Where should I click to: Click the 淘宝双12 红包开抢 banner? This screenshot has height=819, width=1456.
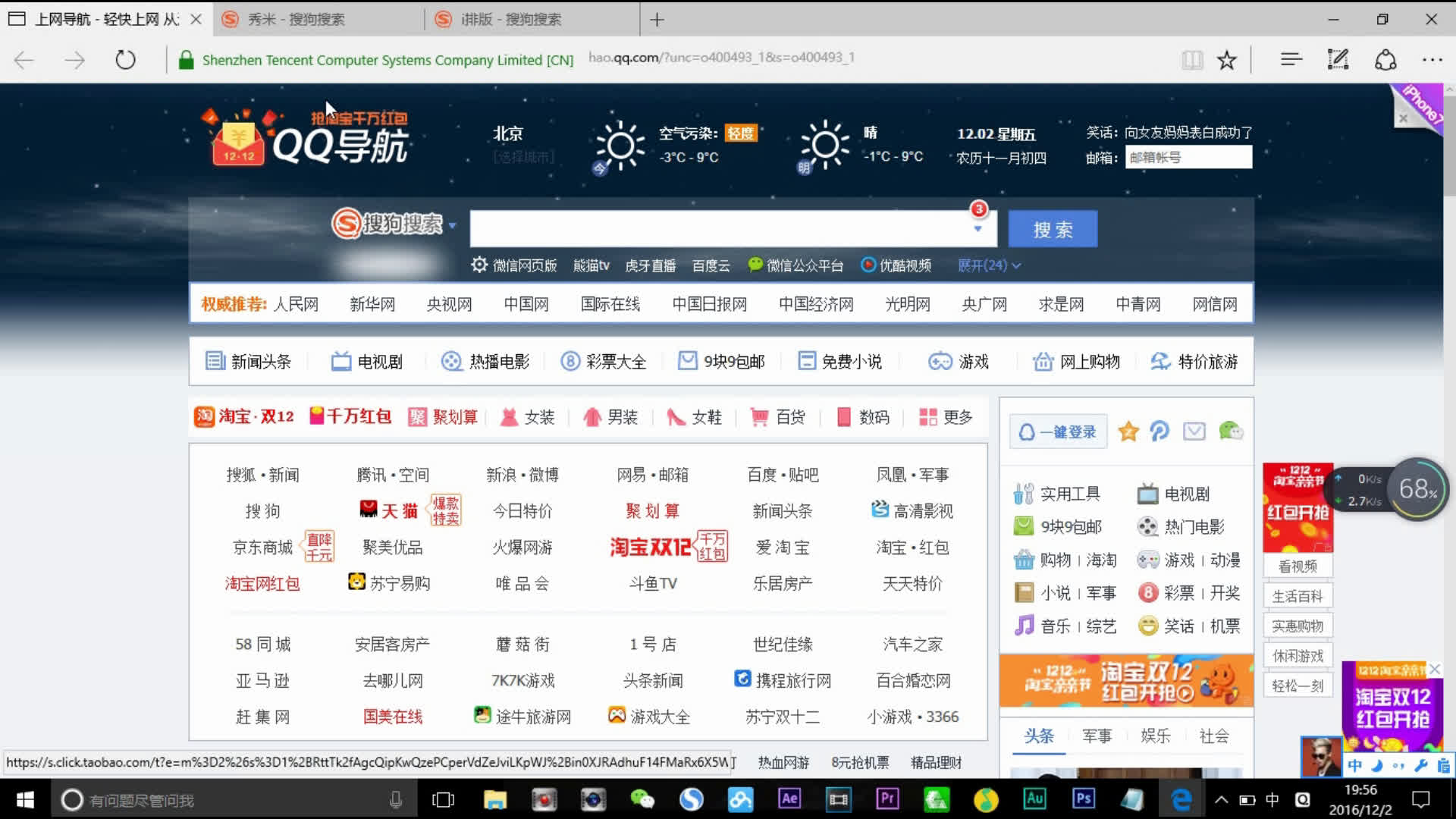pyautogui.click(x=1126, y=680)
